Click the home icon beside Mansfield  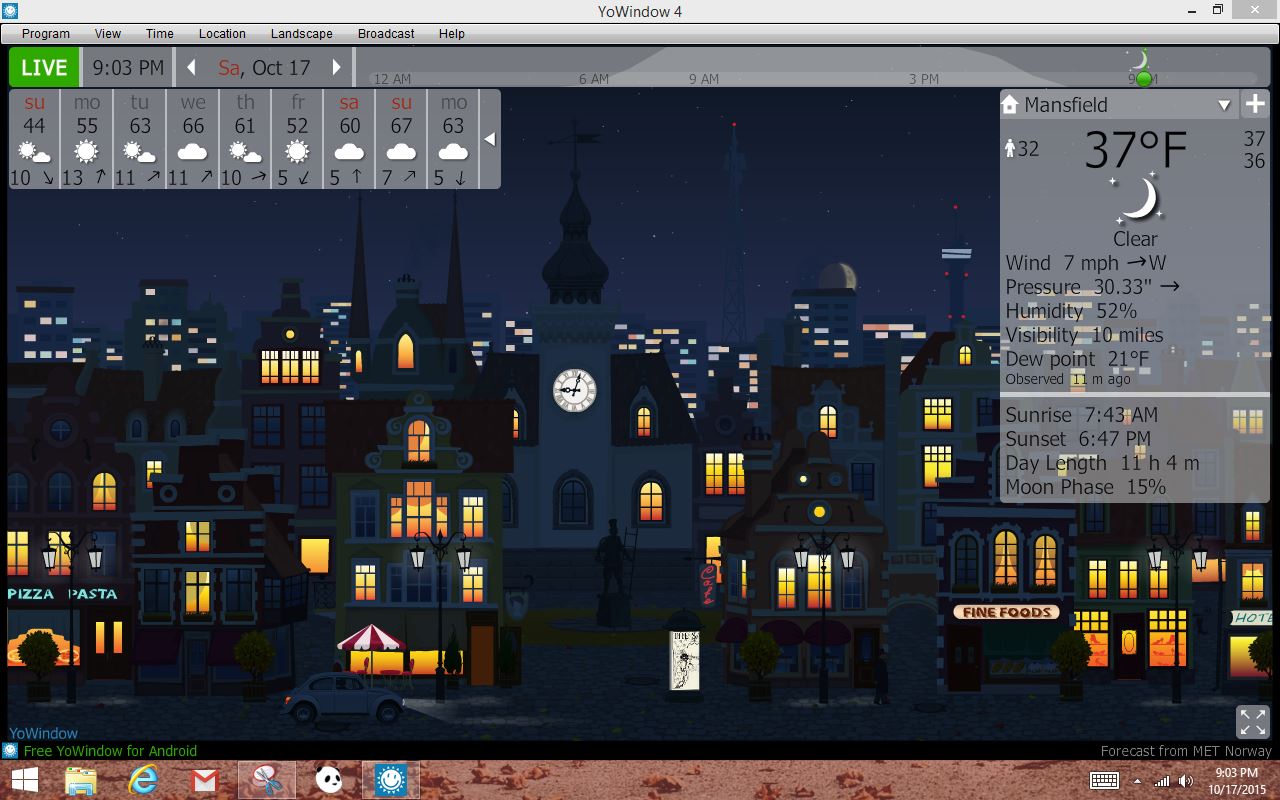(1010, 104)
